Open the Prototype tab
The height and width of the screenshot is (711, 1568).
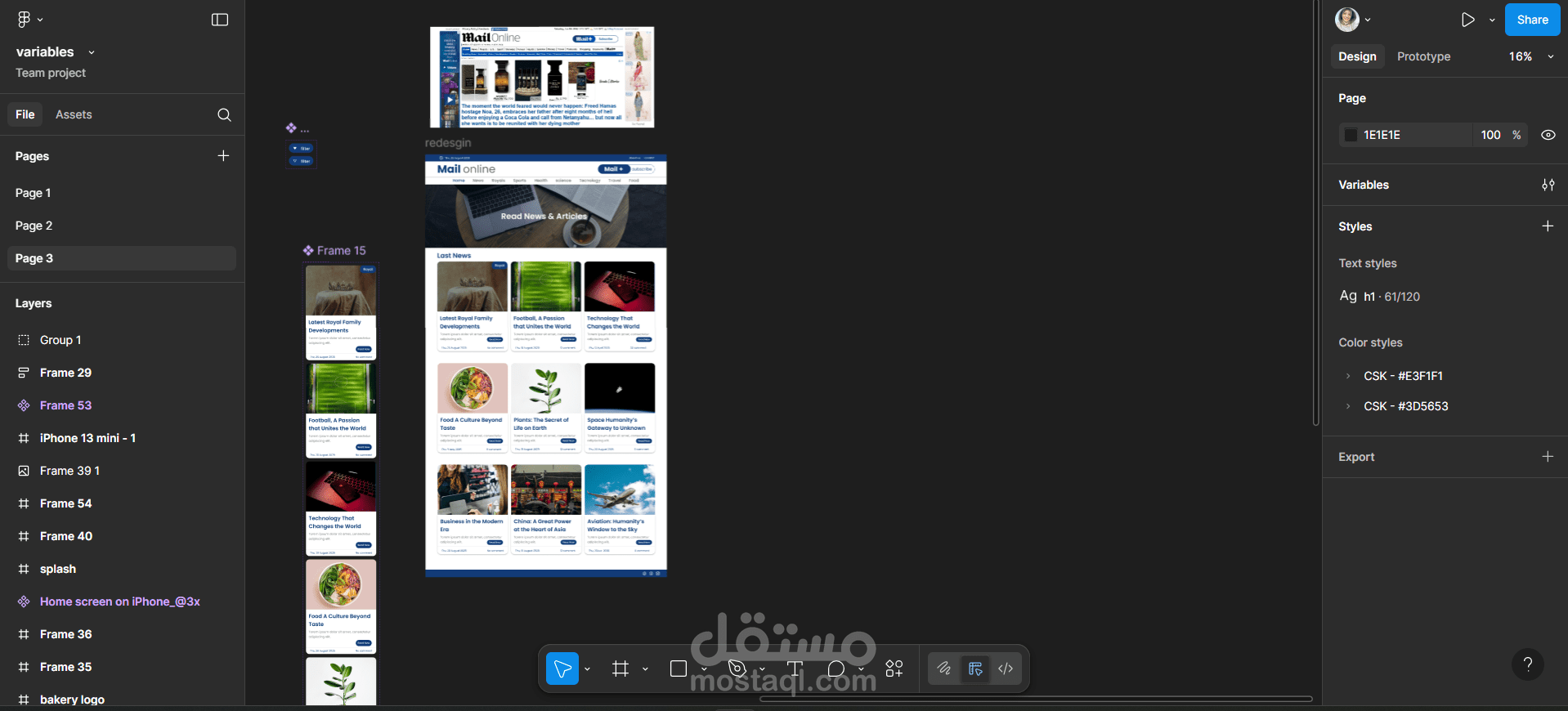click(x=1423, y=56)
